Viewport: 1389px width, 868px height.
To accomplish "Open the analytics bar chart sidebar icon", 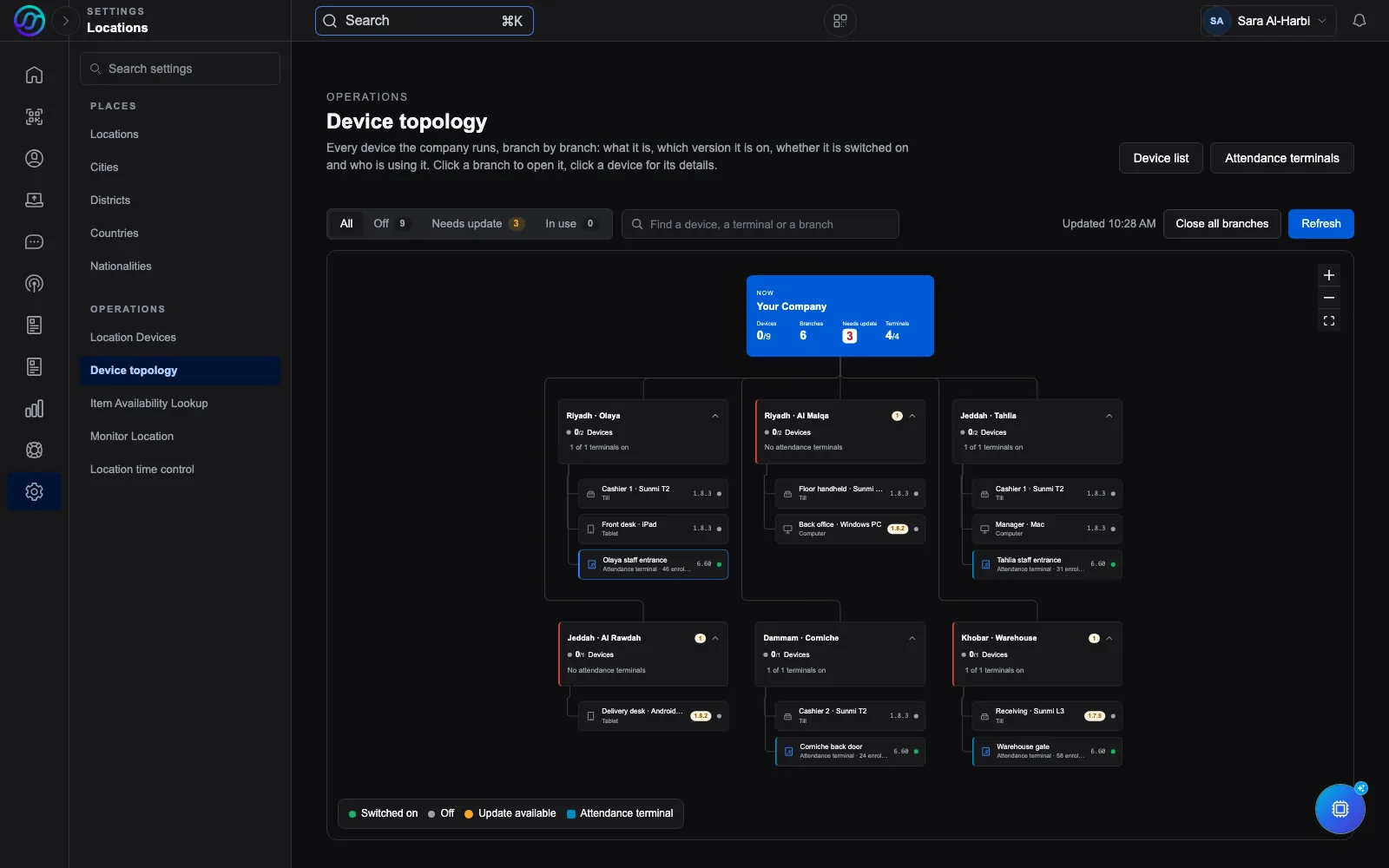I will click(x=34, y=409).
